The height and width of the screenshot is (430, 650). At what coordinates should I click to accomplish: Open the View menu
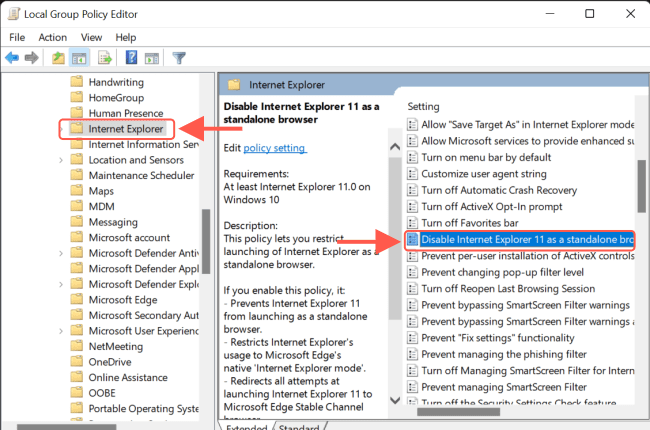pyautogui.click(x=92, y=37)
